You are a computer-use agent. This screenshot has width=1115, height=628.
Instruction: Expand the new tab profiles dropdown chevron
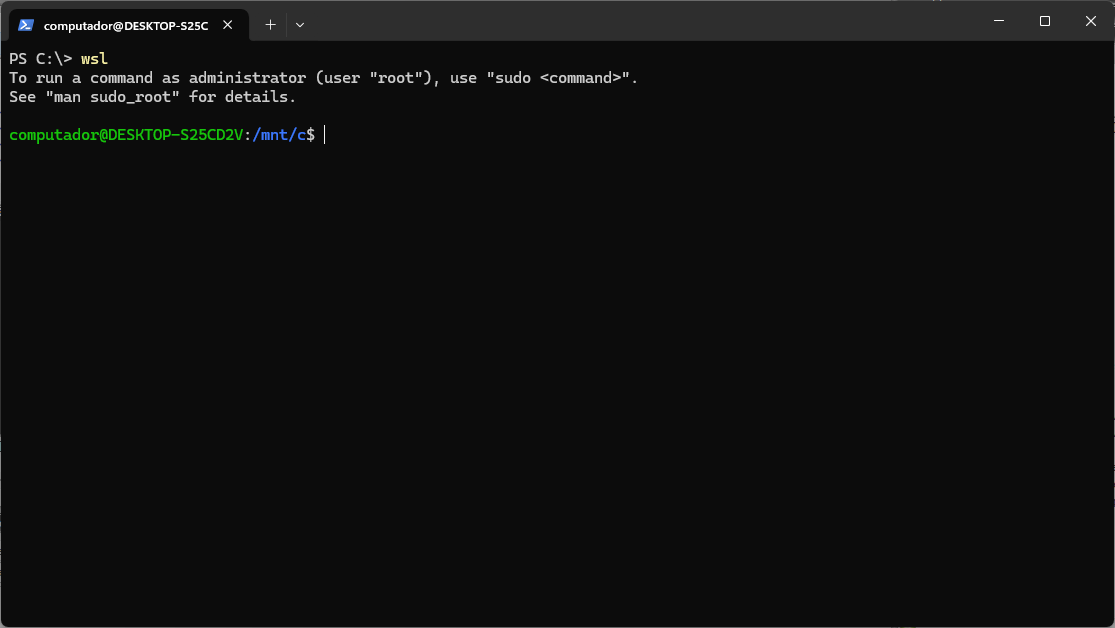300,24
